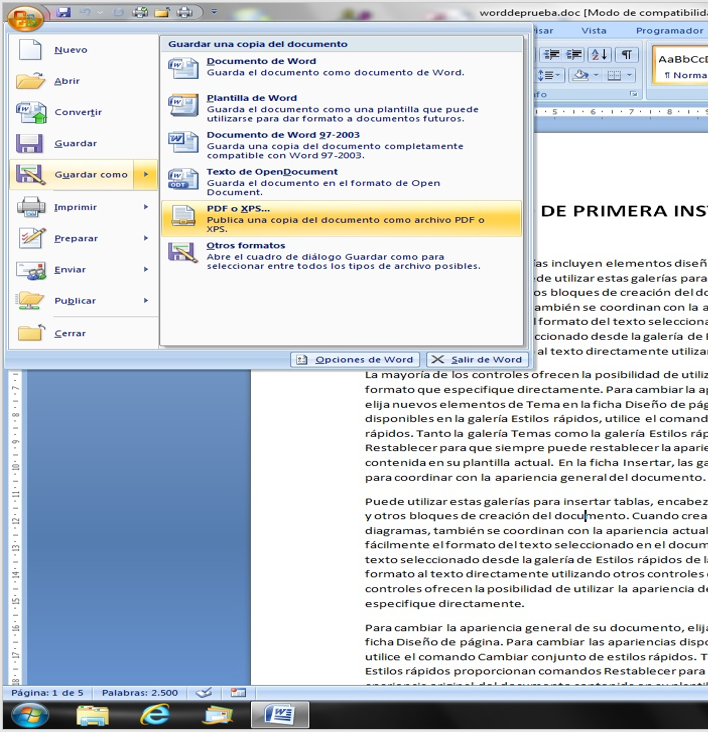Click the Nuevo blank page icon

click(x=30, y=49)
